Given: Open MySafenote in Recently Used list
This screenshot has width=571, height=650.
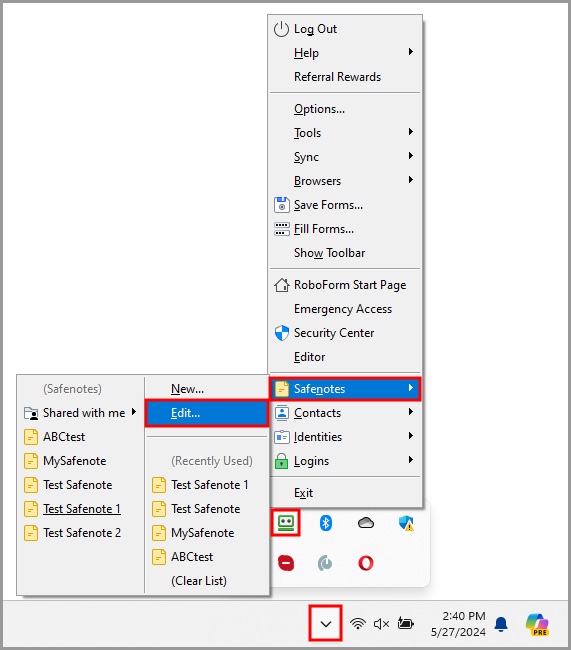Looking at the screenshot, I should point(207,533).
